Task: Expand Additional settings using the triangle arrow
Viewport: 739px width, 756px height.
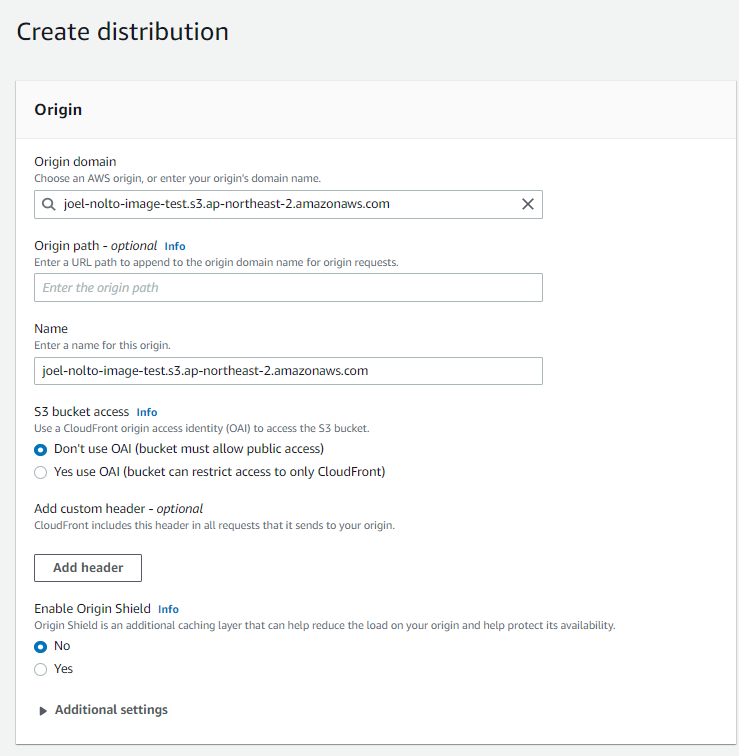Action: click(x=43, y=711)
